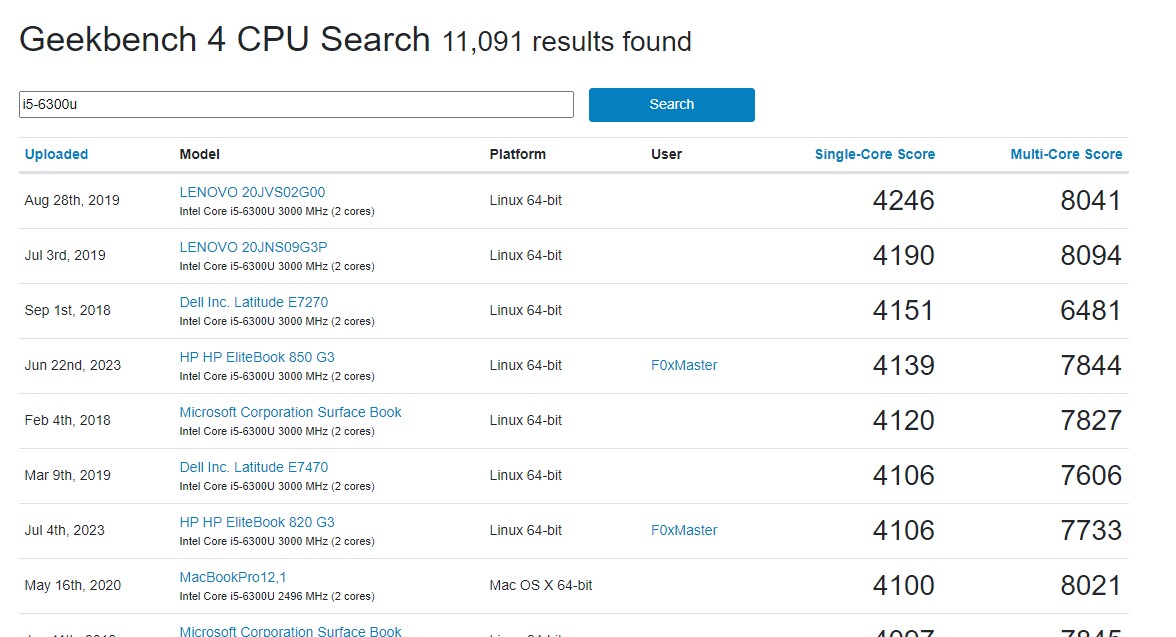Sort by Multi-Core Score header
This screenshot has height=637, width=1176.
(x=1066, y=154)
